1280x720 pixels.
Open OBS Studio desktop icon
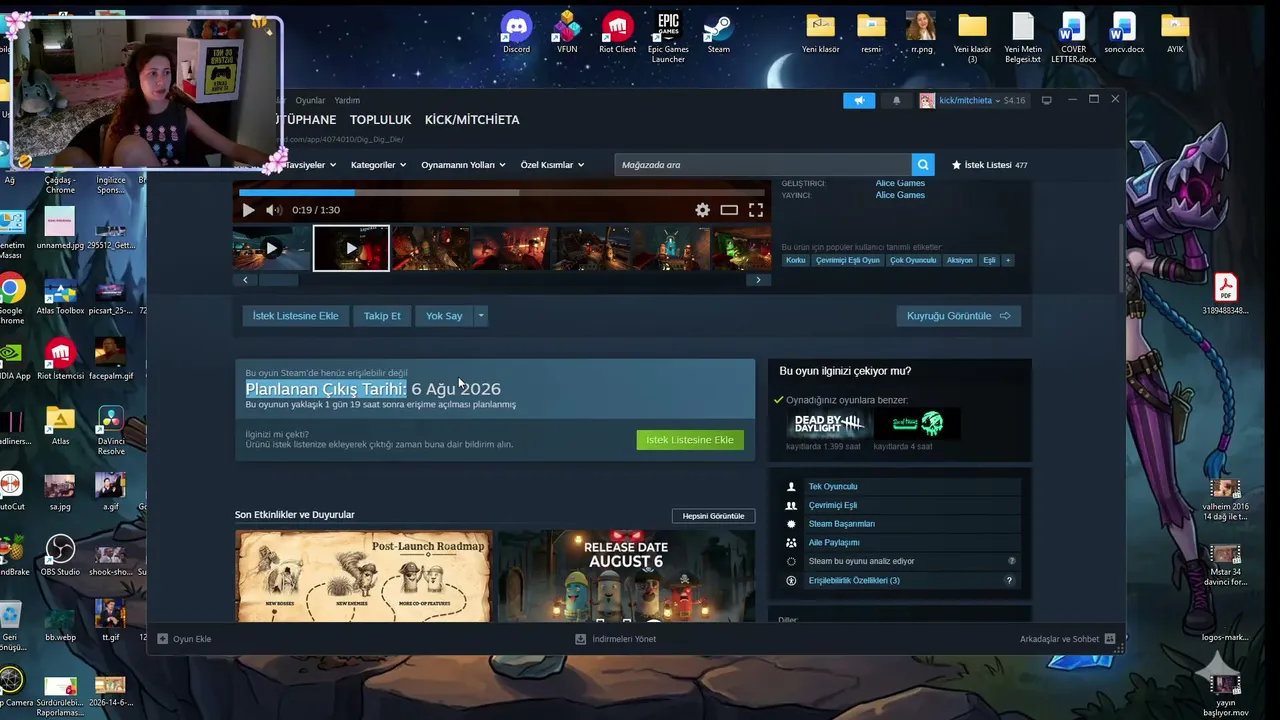(60, 556)
